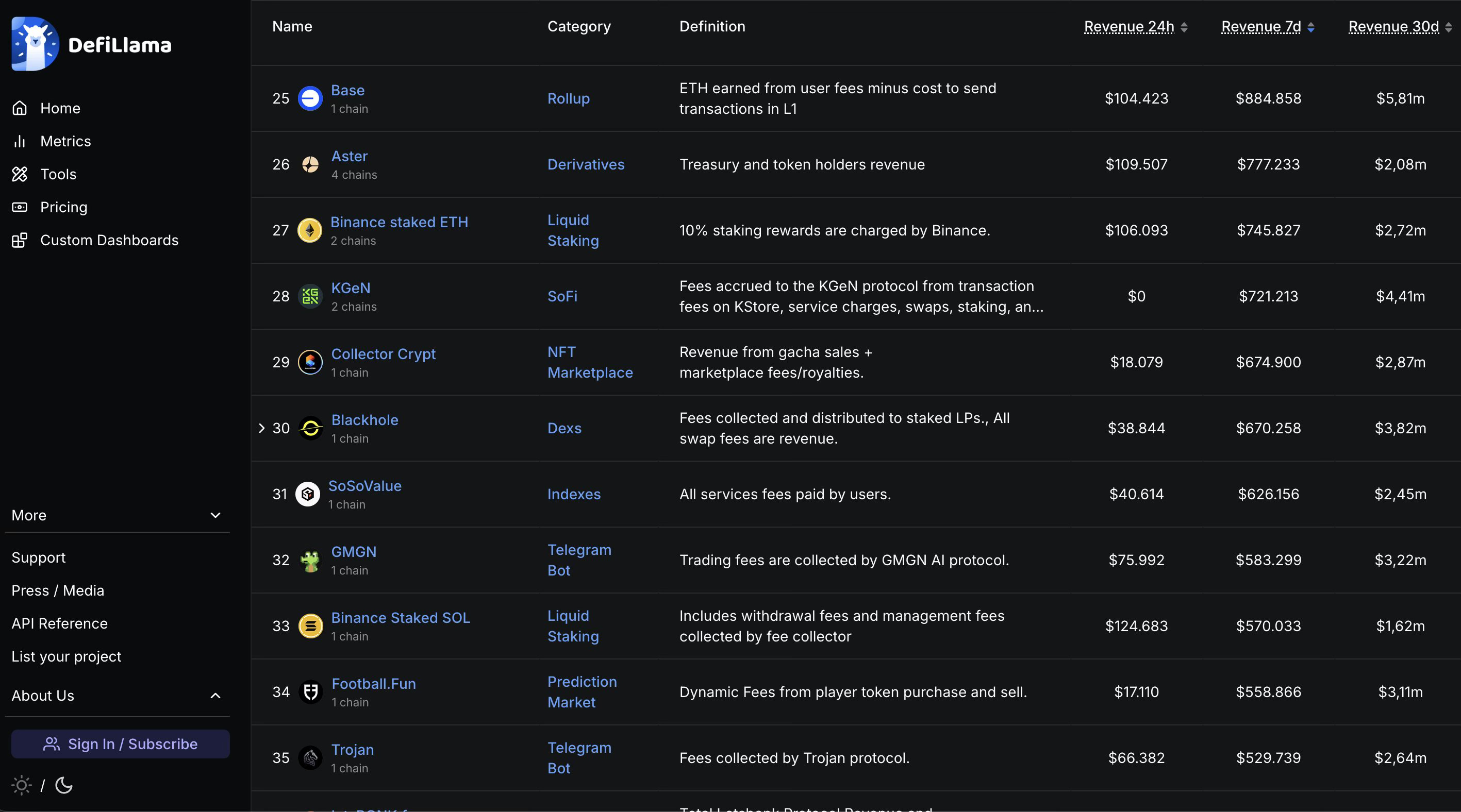Sort by the Revenue 30d header
This screenshot has width=1461, height=812.
click(x=1393, y=27)
